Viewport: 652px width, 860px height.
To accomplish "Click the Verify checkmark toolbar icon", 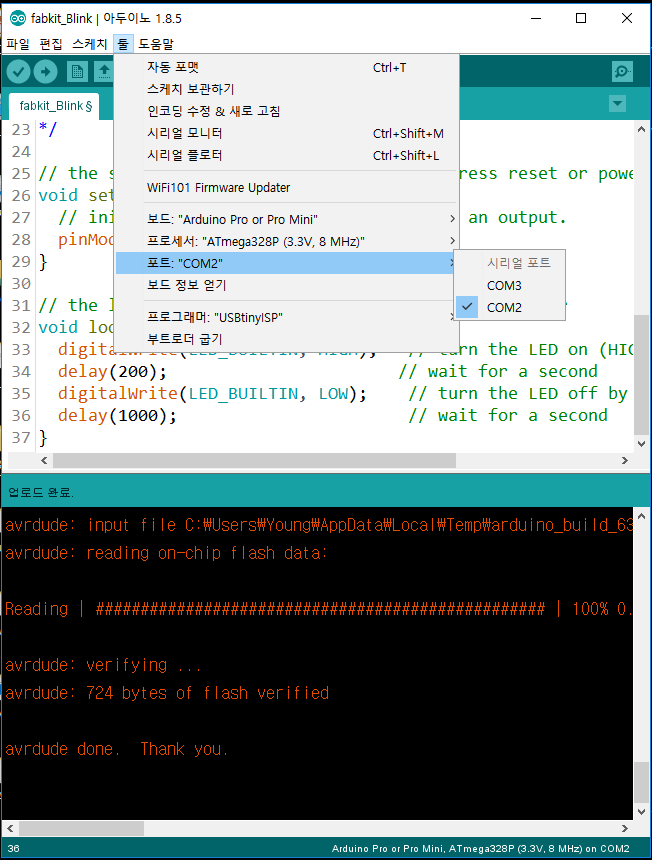I will tap(19, 72).
